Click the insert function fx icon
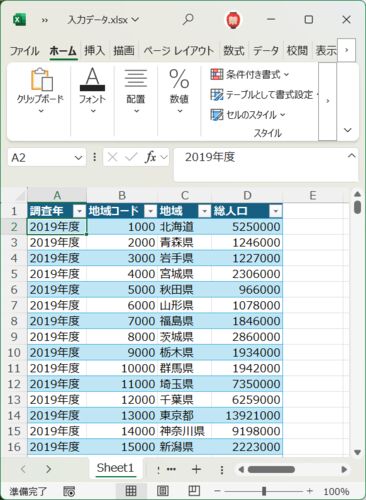 pos(151,157)
